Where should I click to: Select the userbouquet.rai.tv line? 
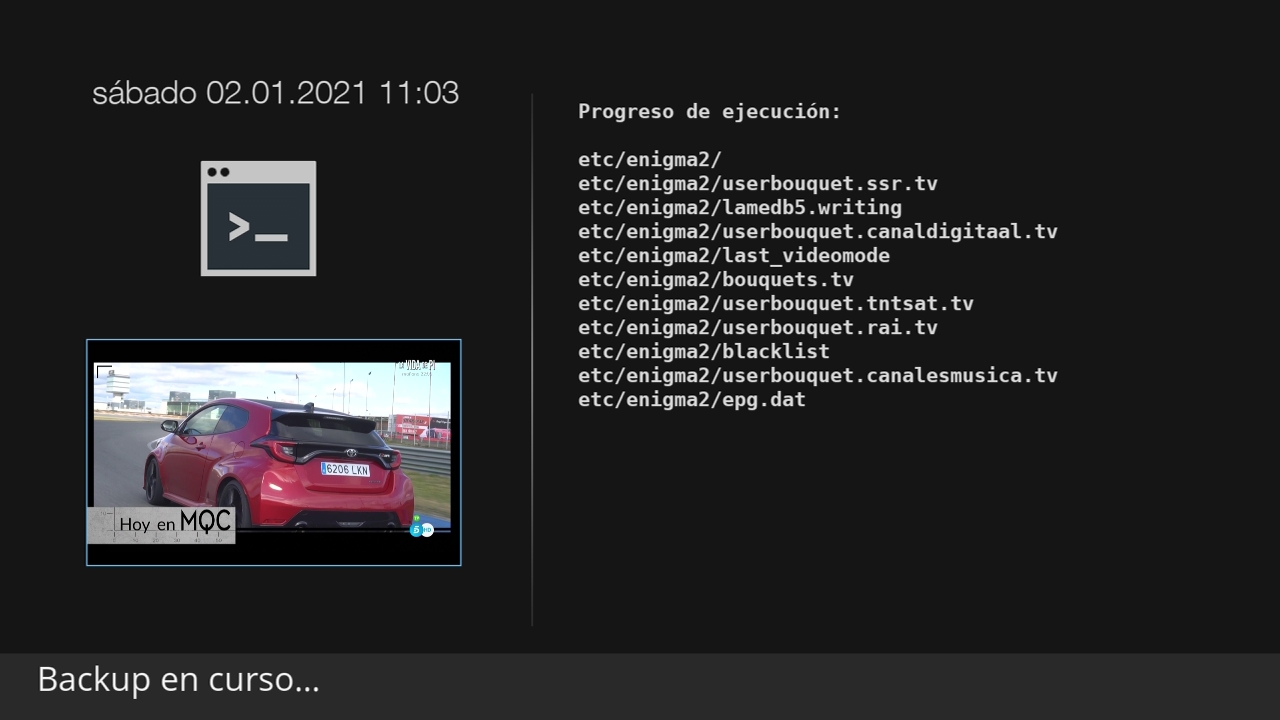pos(757,328)
